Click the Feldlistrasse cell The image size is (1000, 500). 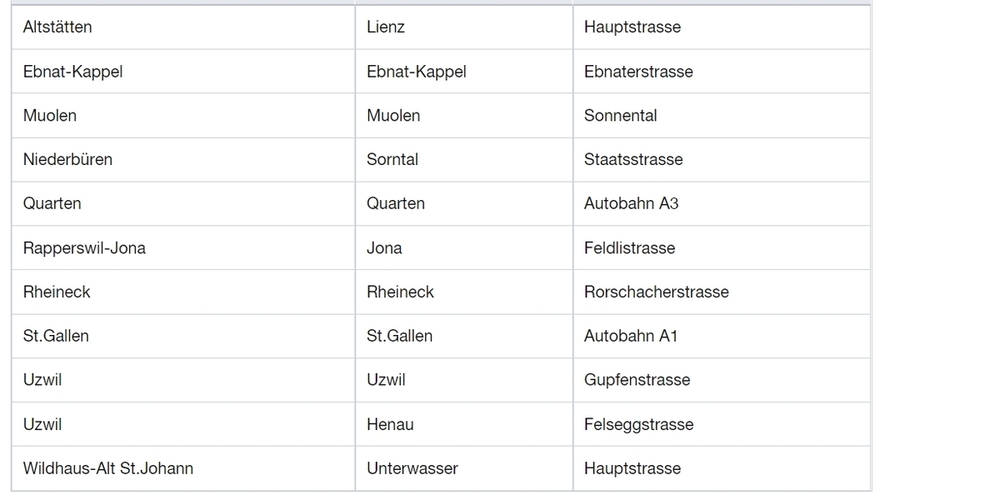(x=629, y=248)
